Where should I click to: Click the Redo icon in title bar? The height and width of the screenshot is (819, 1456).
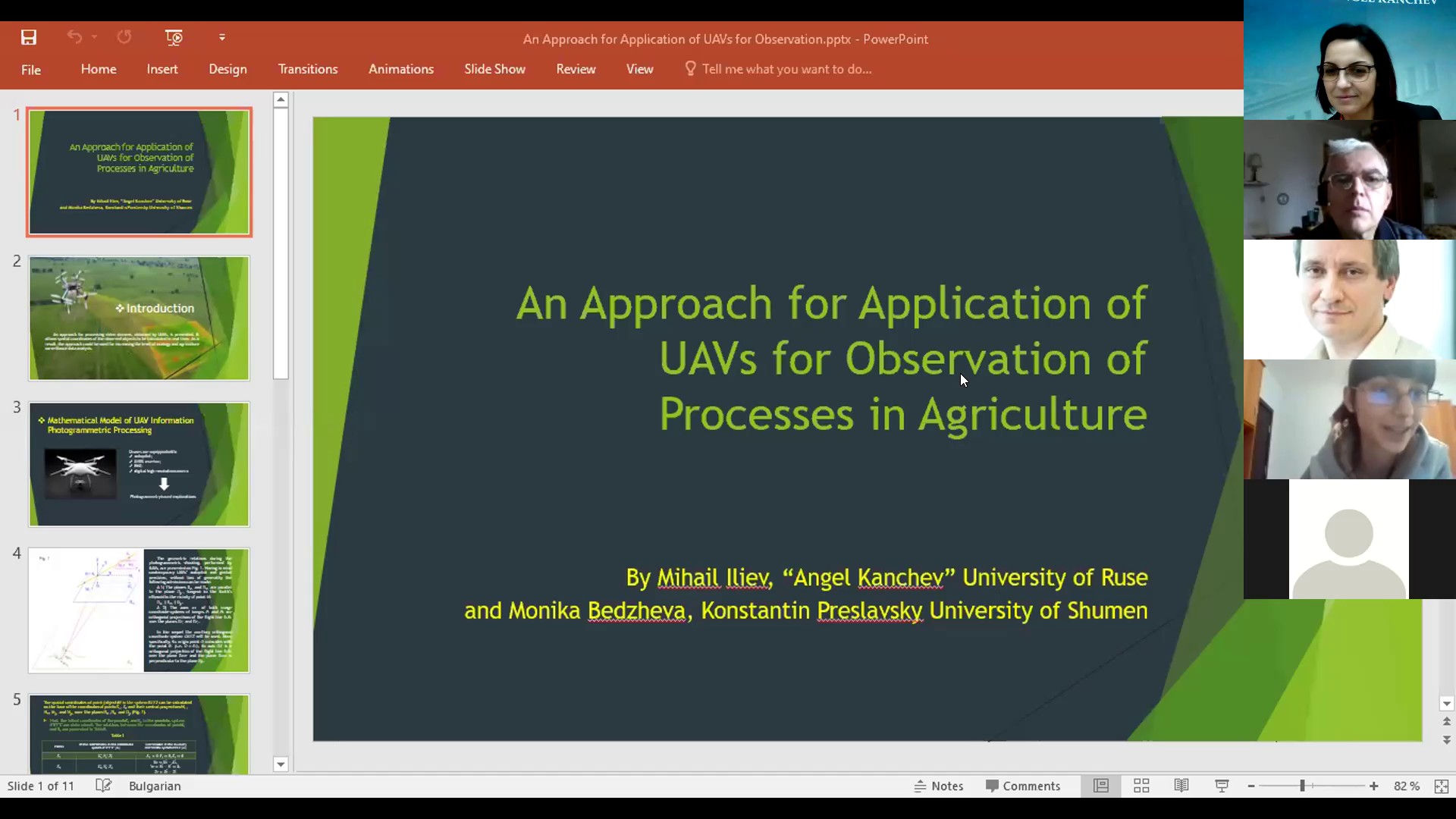point(124,37)
